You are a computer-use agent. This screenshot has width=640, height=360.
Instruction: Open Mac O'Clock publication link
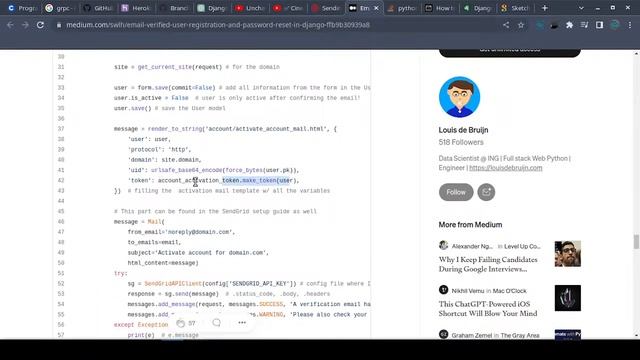(509, 291)
